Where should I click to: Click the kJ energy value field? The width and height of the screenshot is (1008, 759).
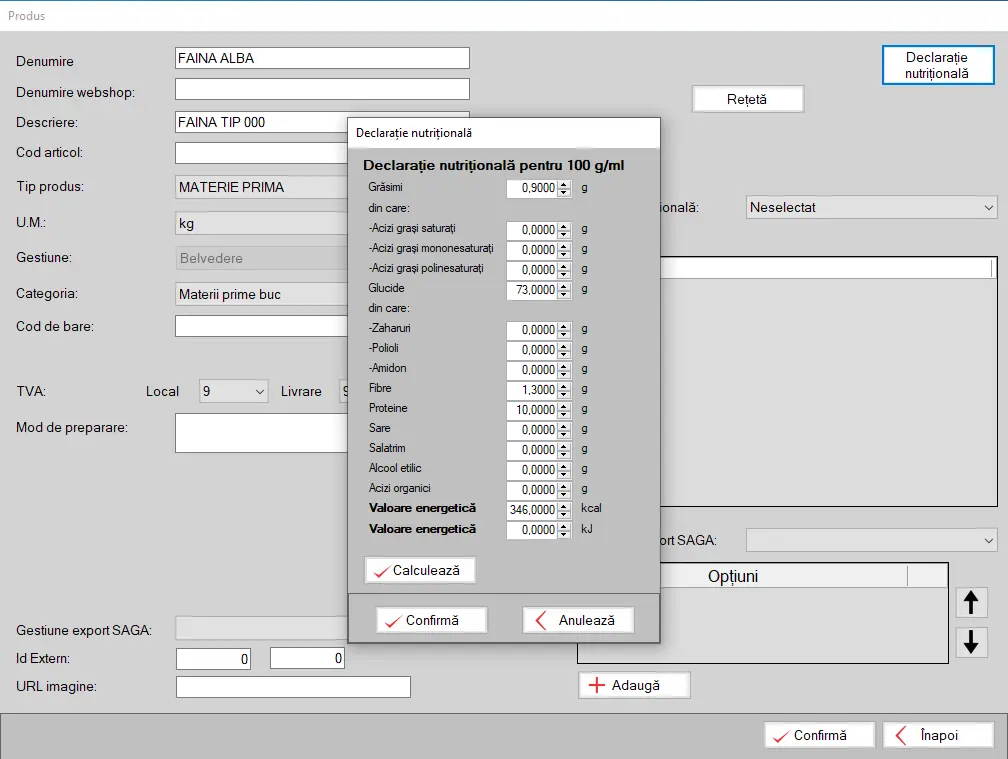point(532,530)
